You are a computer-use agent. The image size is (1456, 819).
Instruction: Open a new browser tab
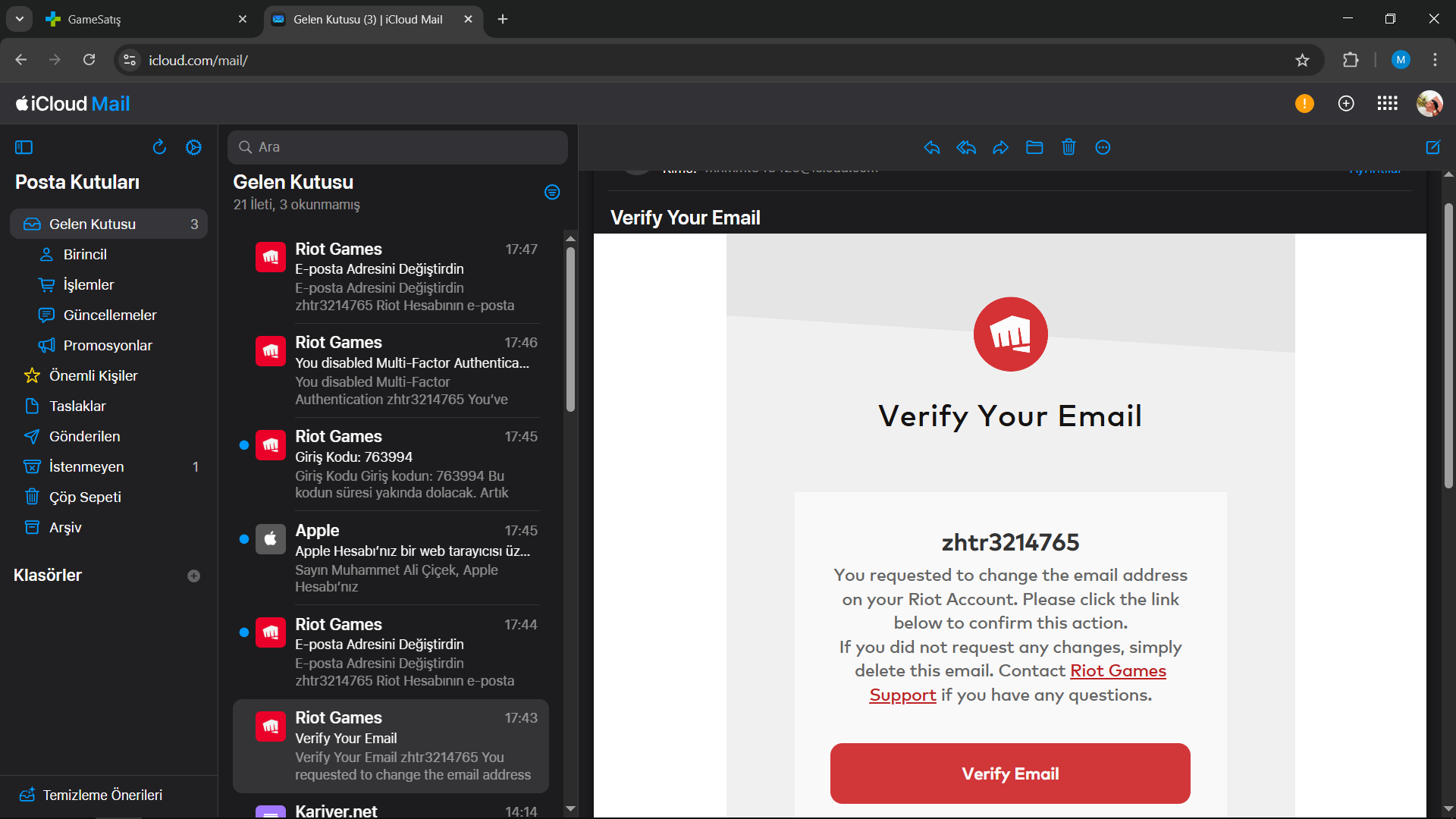coord(503,19)
